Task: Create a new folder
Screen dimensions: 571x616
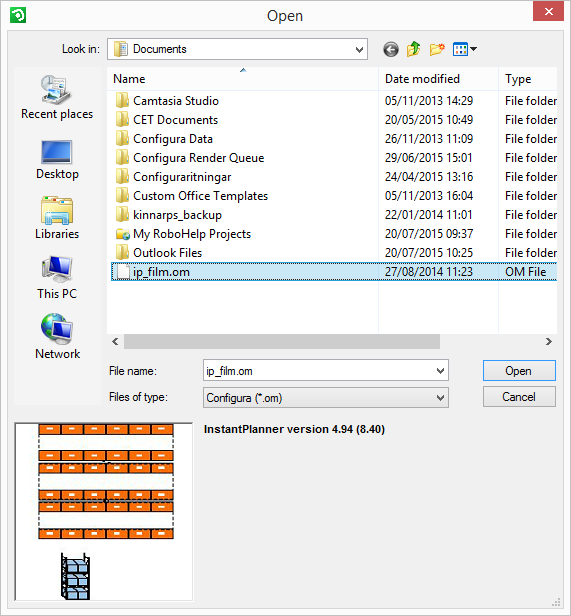Action: pyautogui.click(x=437, y=50)
